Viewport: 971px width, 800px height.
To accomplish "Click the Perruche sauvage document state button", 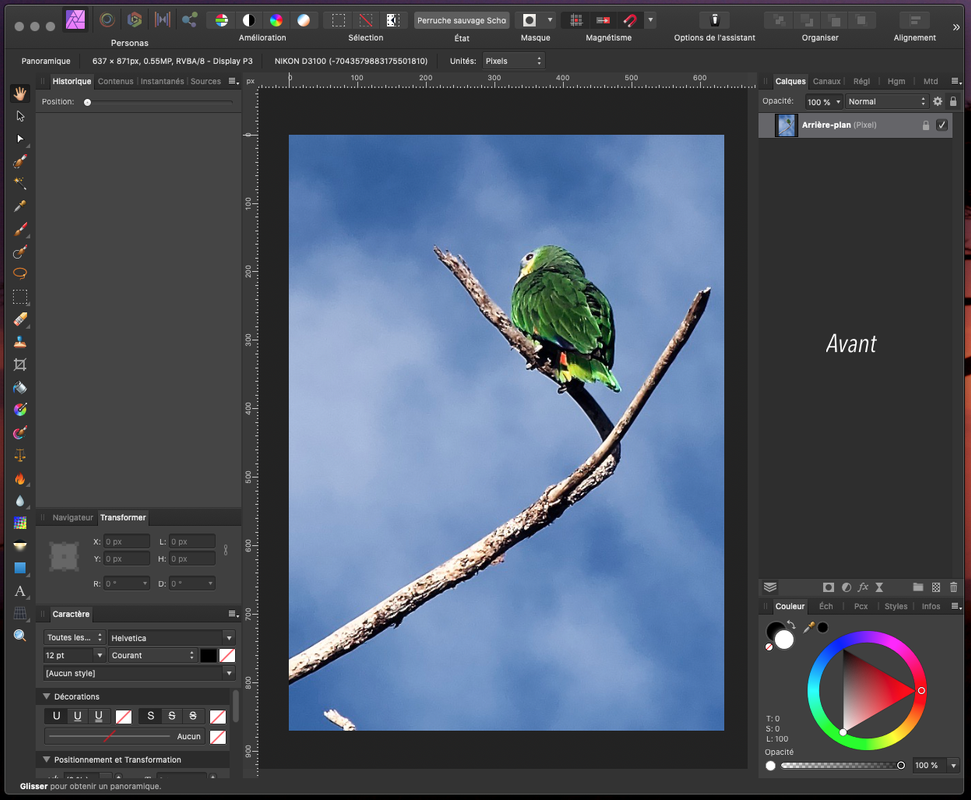I will point(461,20).
